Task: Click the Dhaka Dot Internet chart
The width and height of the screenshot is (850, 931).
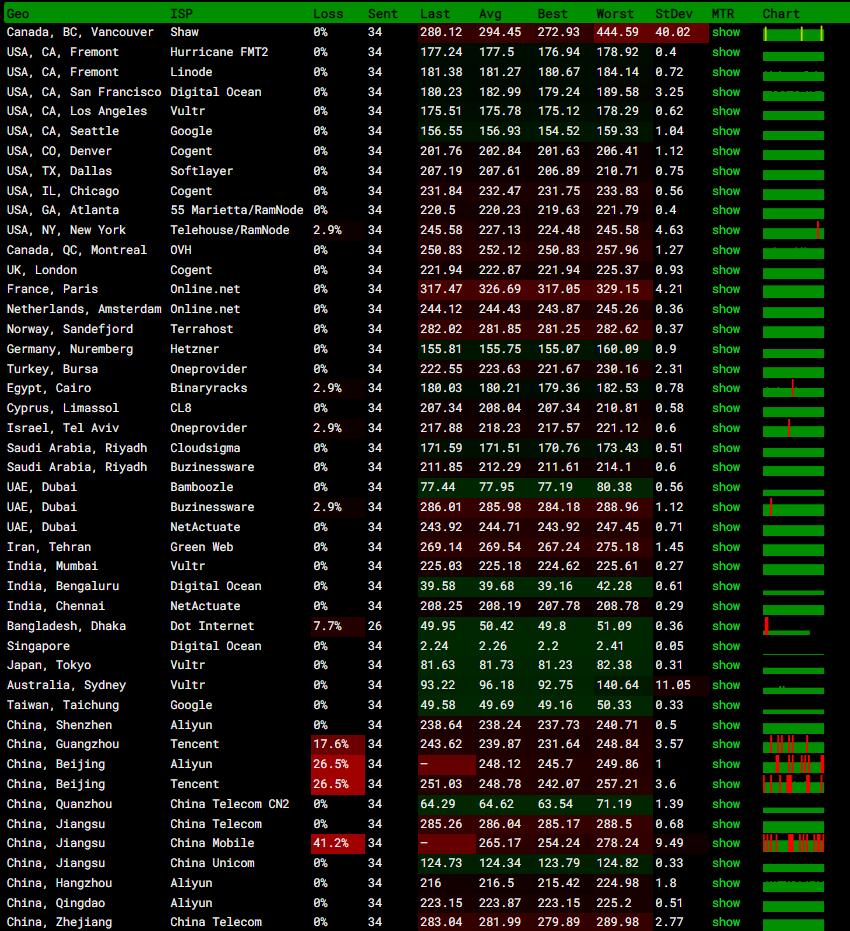Action: pyautogui.click(x=788, y=626)
